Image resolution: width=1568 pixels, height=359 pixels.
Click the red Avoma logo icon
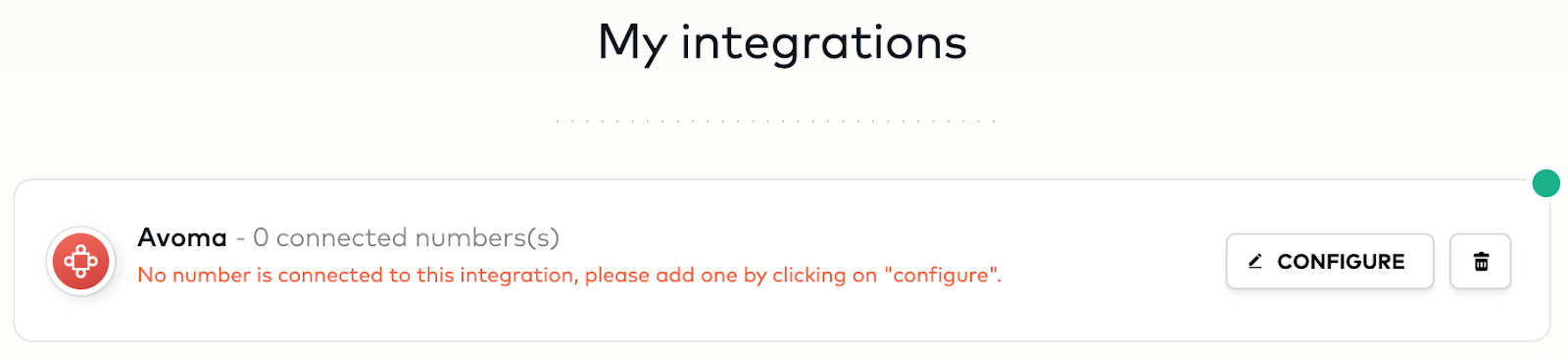(x=81, y=262)
